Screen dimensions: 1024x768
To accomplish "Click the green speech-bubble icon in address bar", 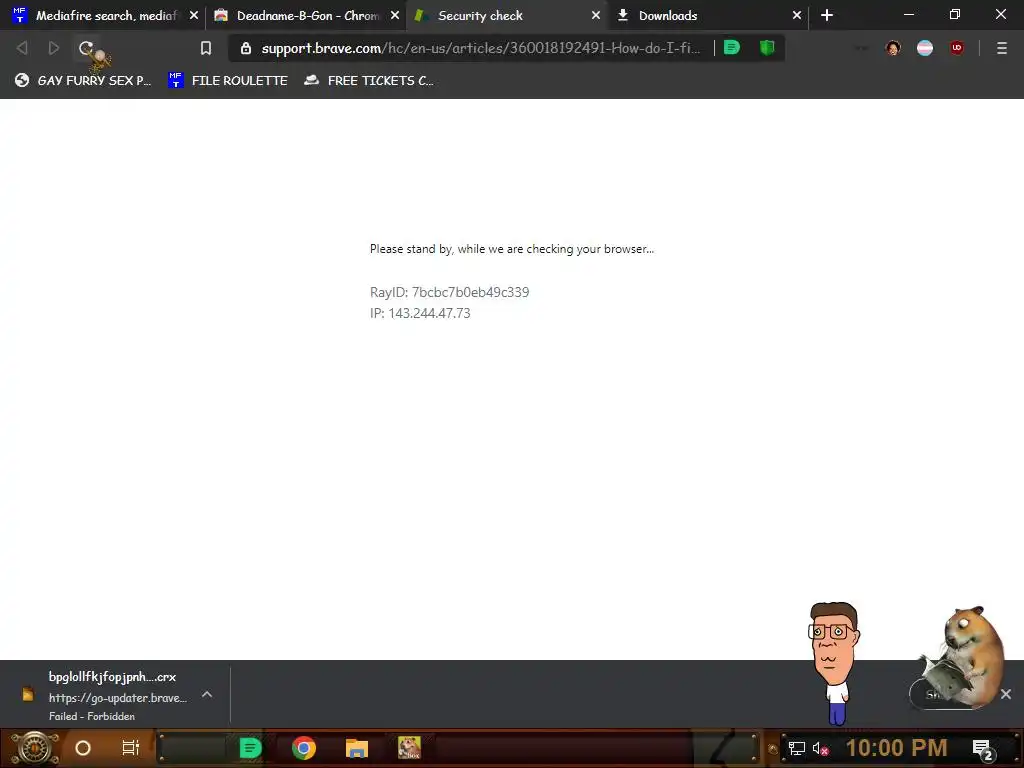I will point(731,47).
